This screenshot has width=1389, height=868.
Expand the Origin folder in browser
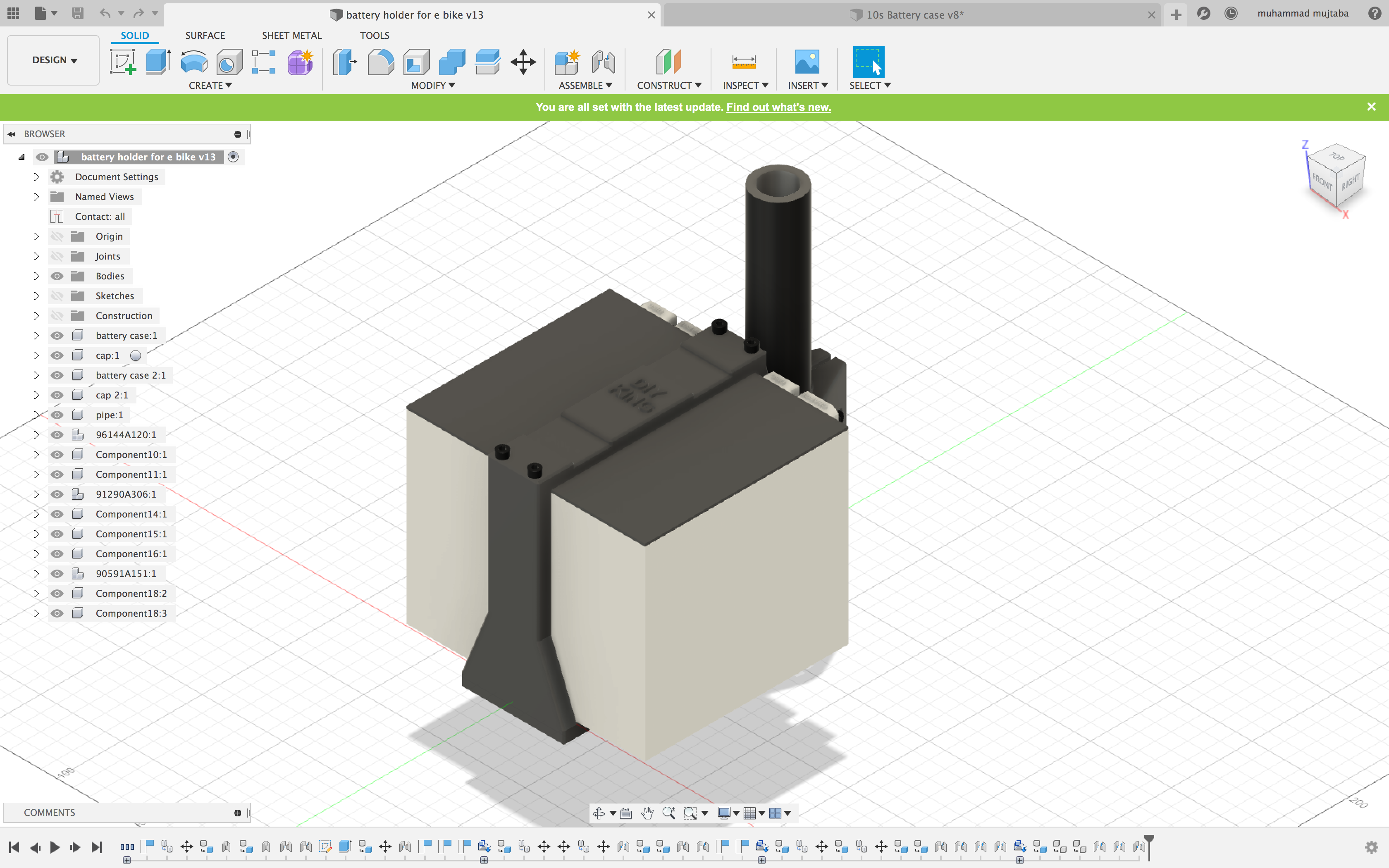(x=35, y=236)
